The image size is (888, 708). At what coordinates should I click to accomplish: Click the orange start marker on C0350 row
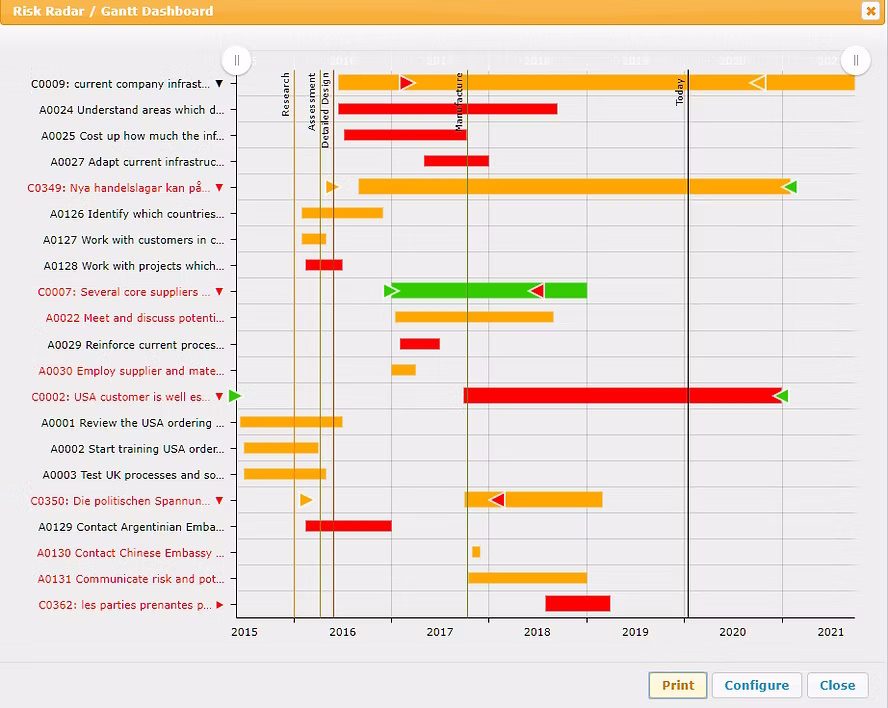(306, 500)
